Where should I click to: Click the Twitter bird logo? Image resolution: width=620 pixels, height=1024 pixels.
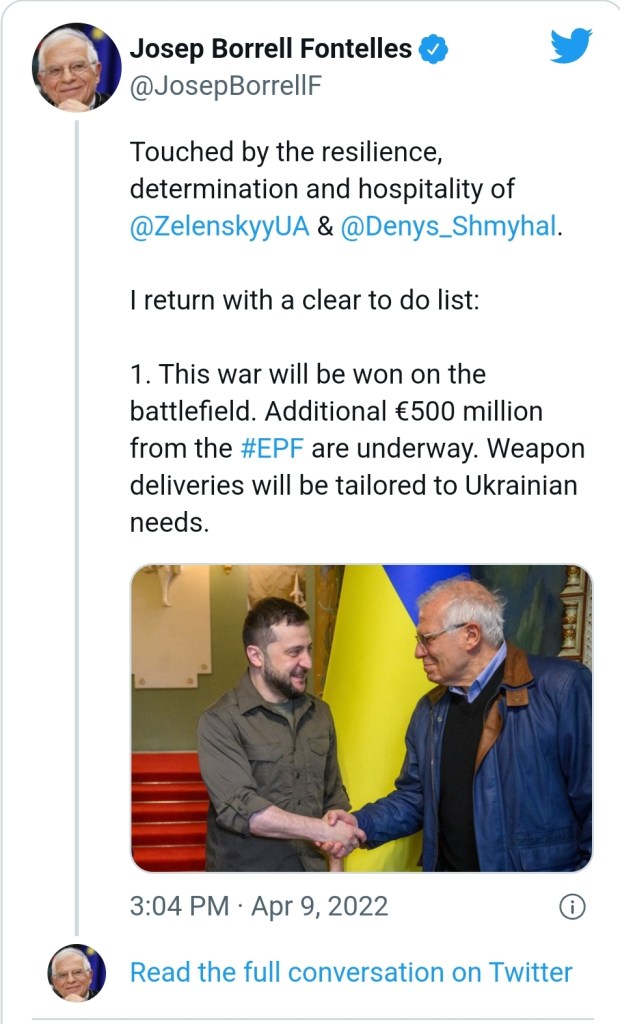571,46
